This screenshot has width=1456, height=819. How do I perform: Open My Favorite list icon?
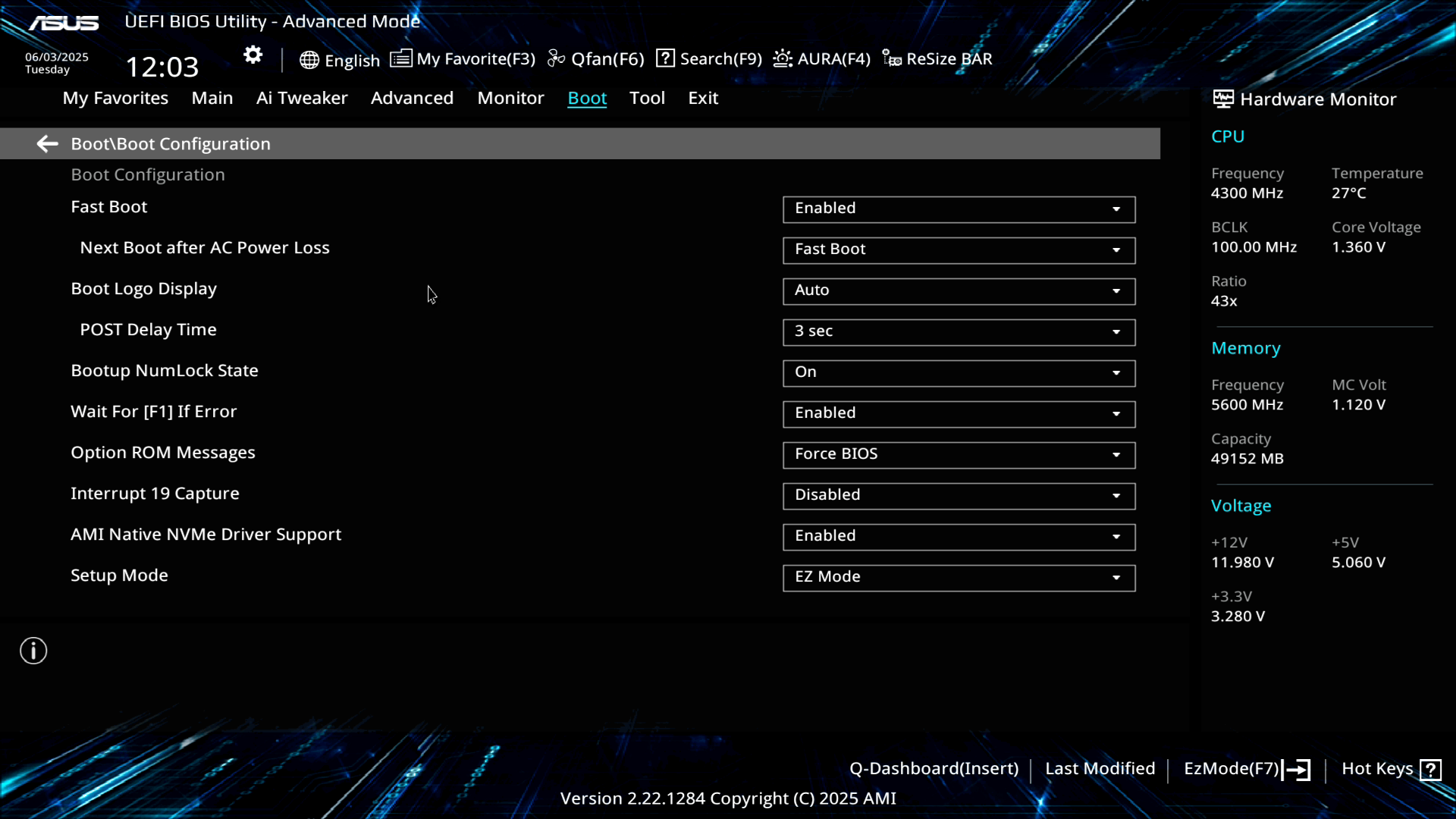click(400, 58)
